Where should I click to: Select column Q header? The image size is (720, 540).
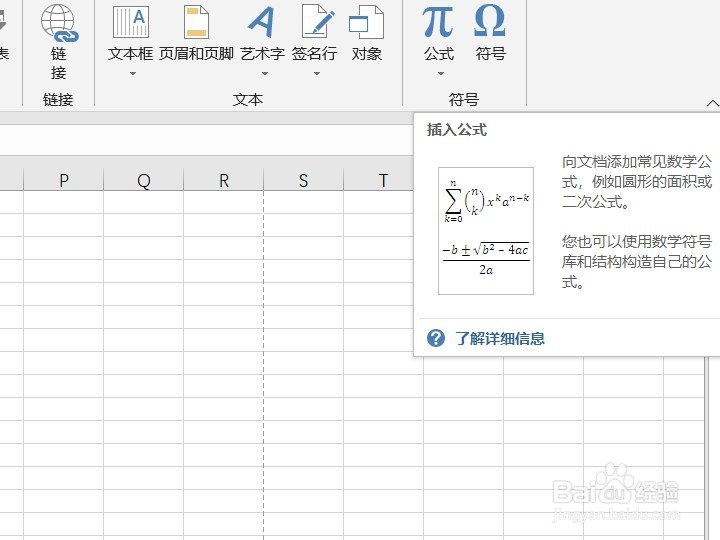[144, 180]
